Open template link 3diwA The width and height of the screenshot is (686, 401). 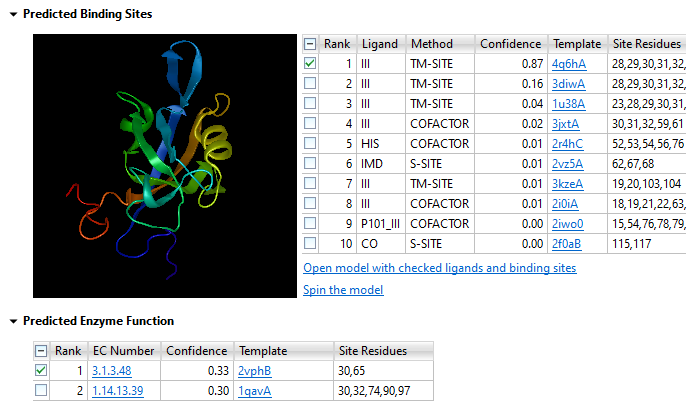(568, 84)
